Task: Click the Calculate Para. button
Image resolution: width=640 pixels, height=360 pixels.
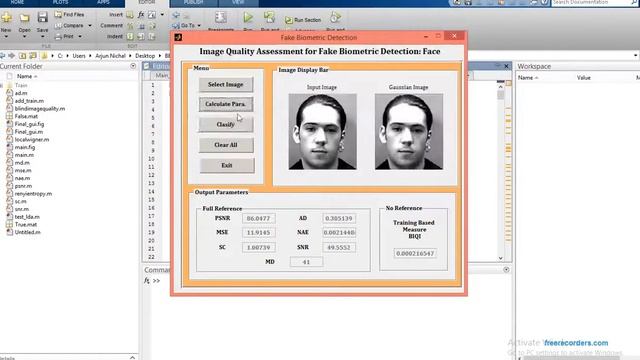Action: [226, 104]
